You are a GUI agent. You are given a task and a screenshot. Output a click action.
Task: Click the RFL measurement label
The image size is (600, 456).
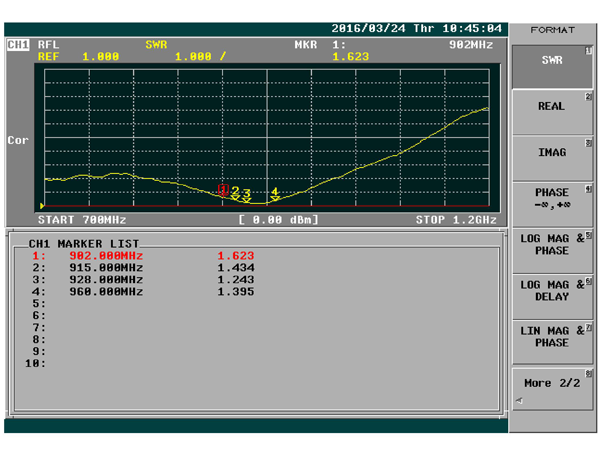[48, 45]
